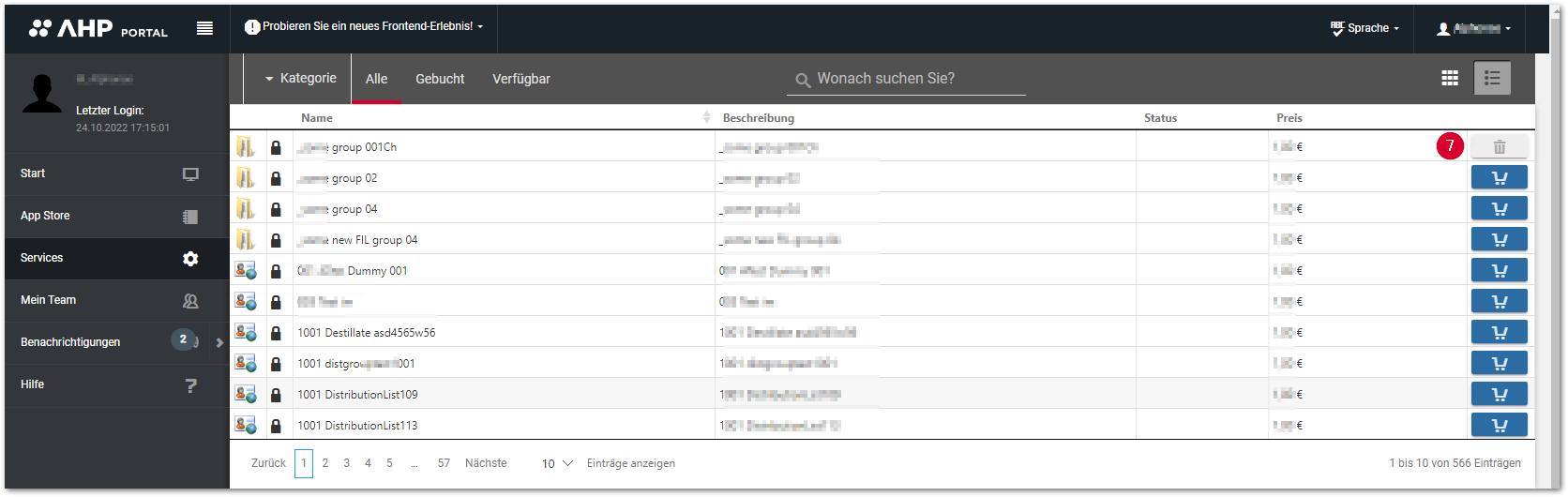Click the hamburger menu next to AHP Portal
The image size is (1568, 497).
pos(204,28)
